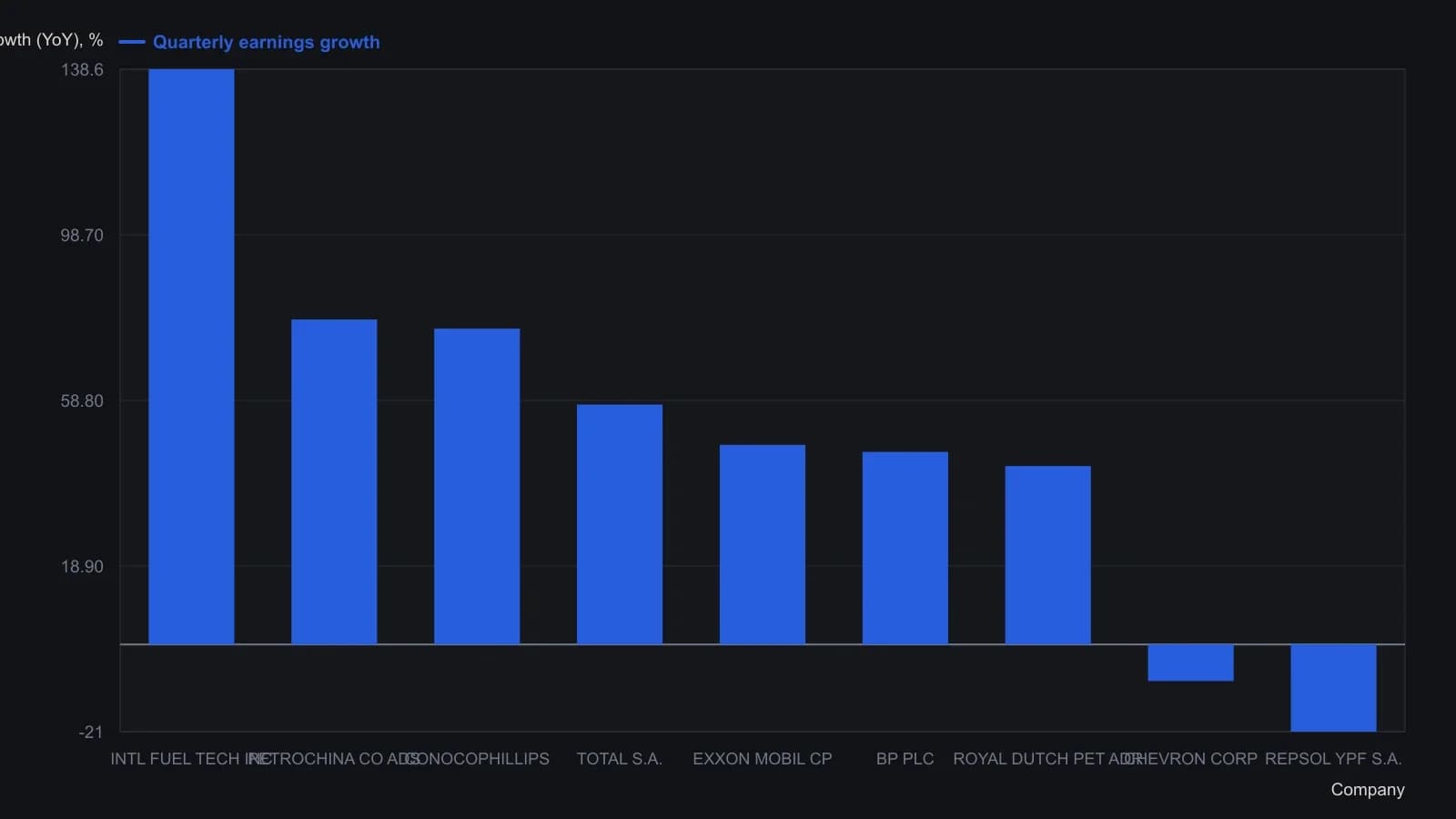Viewport: 1456px width, 819px height.
Task: Click the 58.80 y-axis value
Action: pos(82,401)
